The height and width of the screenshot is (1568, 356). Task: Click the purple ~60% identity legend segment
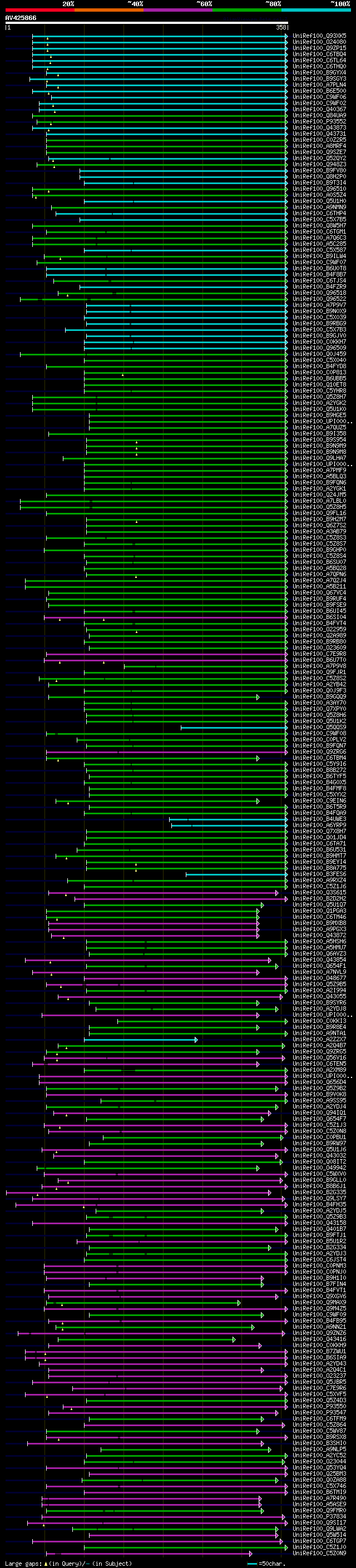177,10
